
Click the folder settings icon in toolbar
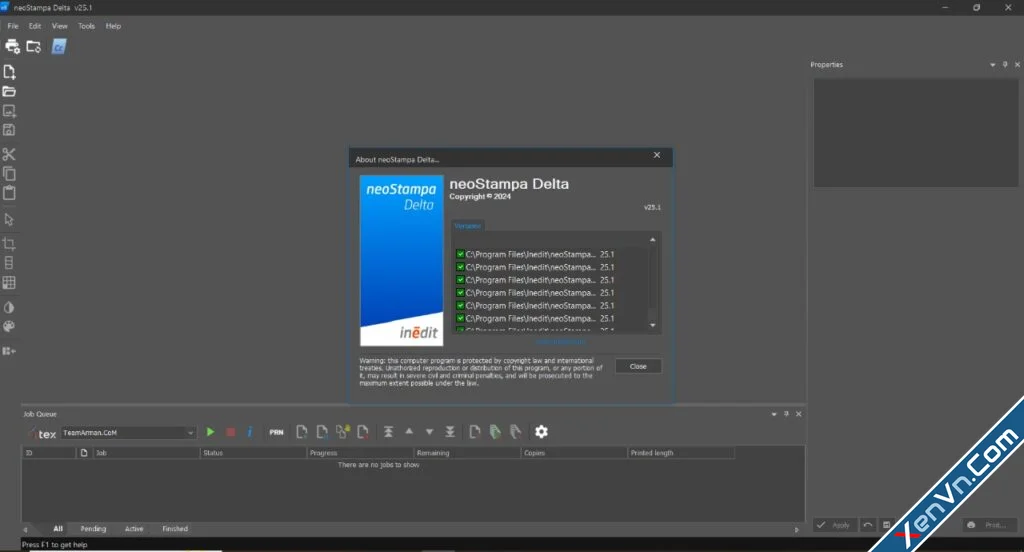coord(33,46)
